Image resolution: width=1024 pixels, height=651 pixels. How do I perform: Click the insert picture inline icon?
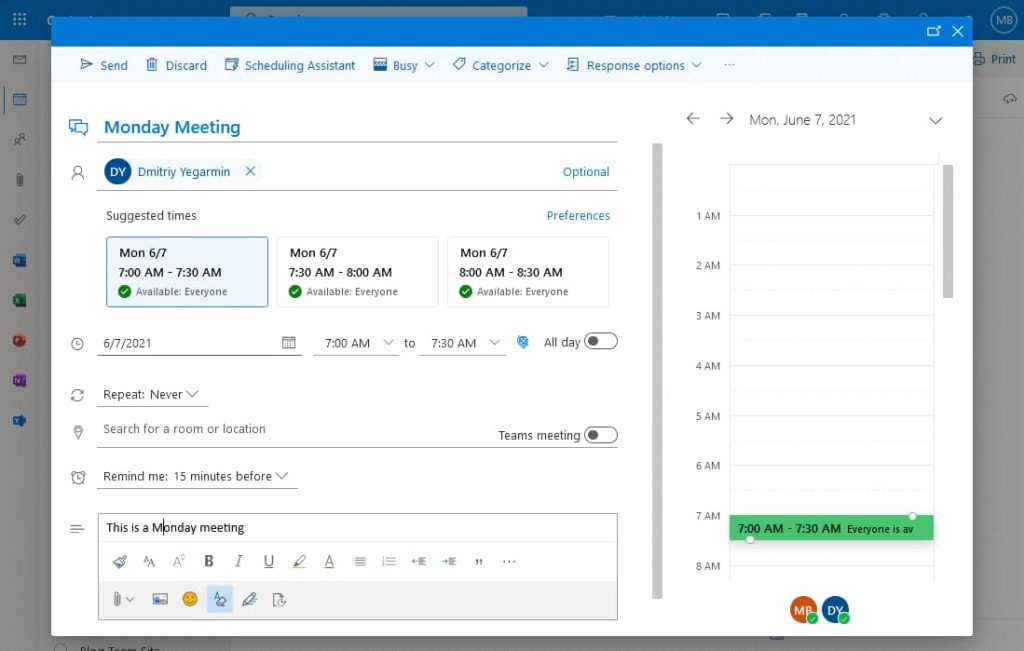pyautogui.click(x=160, y=599)
